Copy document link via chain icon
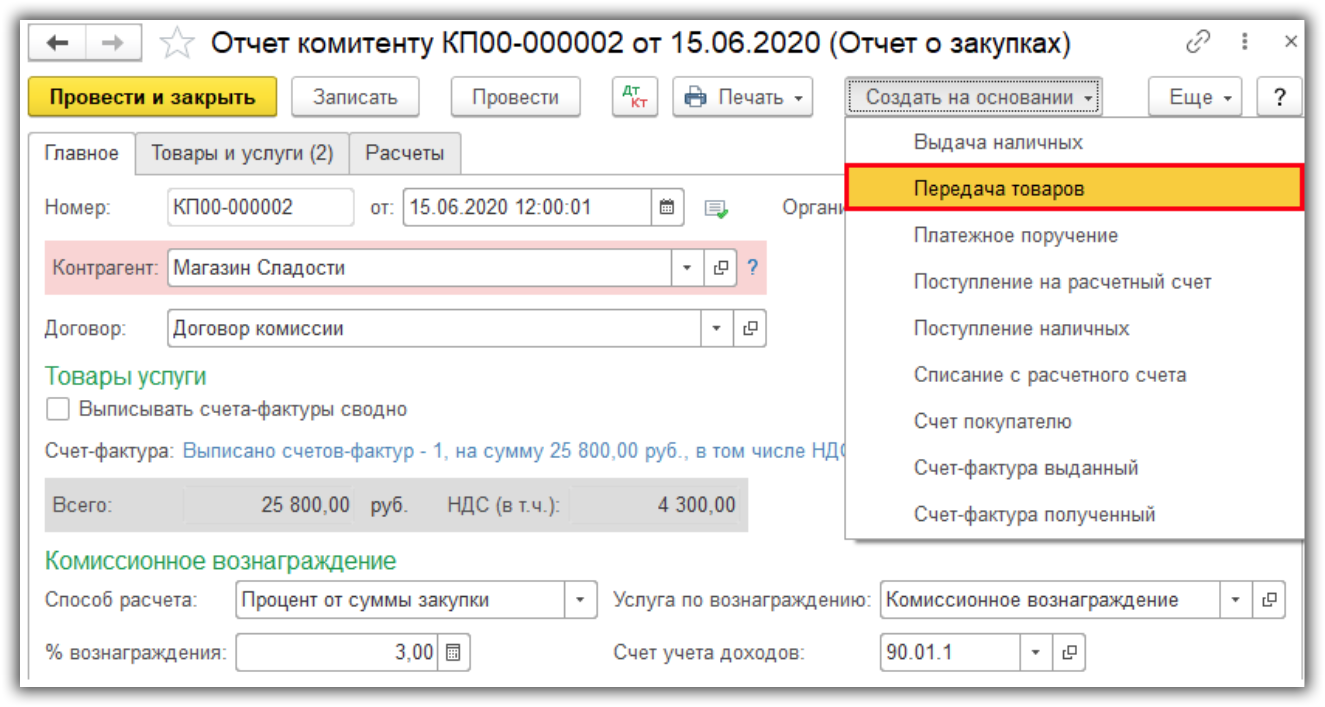Screen dimensions: 1325x707 (1197, 43)
